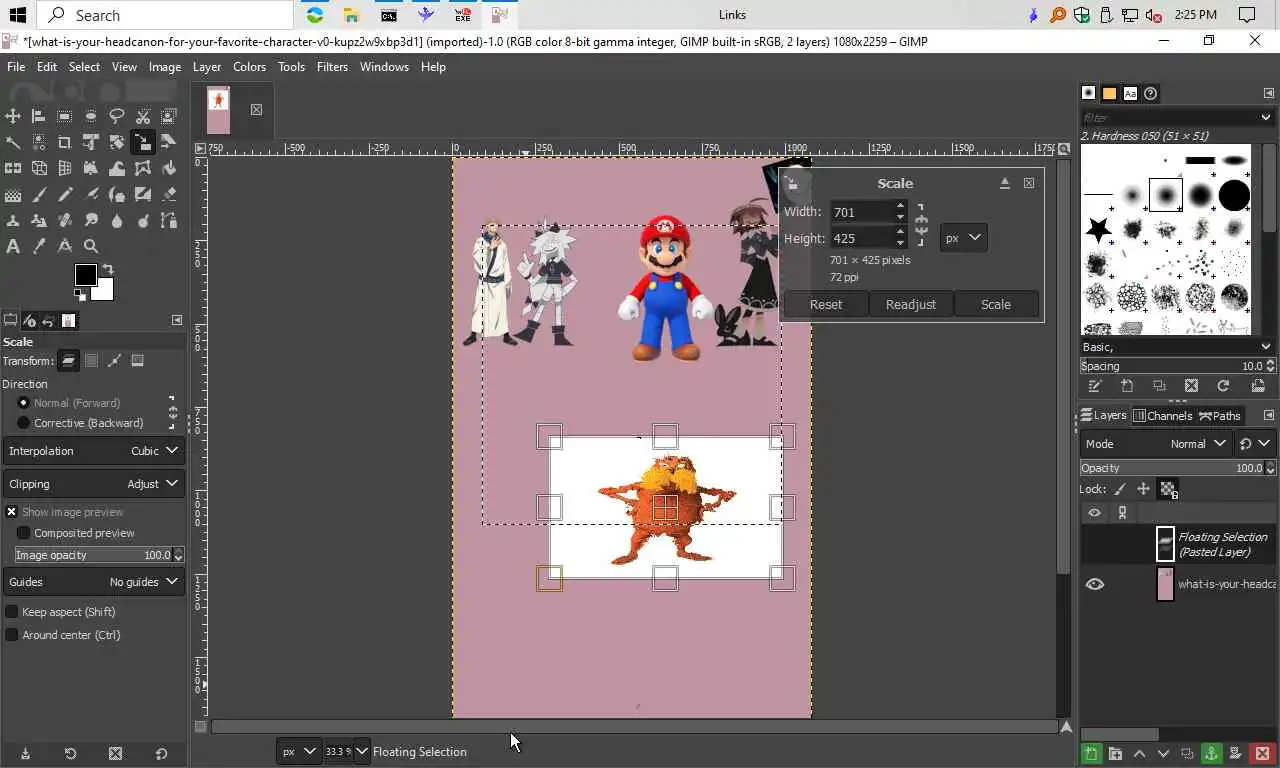This screenshot has height=768, width=1280.
Task: Create a new layer from floating selection
Action: point(1091,754)
